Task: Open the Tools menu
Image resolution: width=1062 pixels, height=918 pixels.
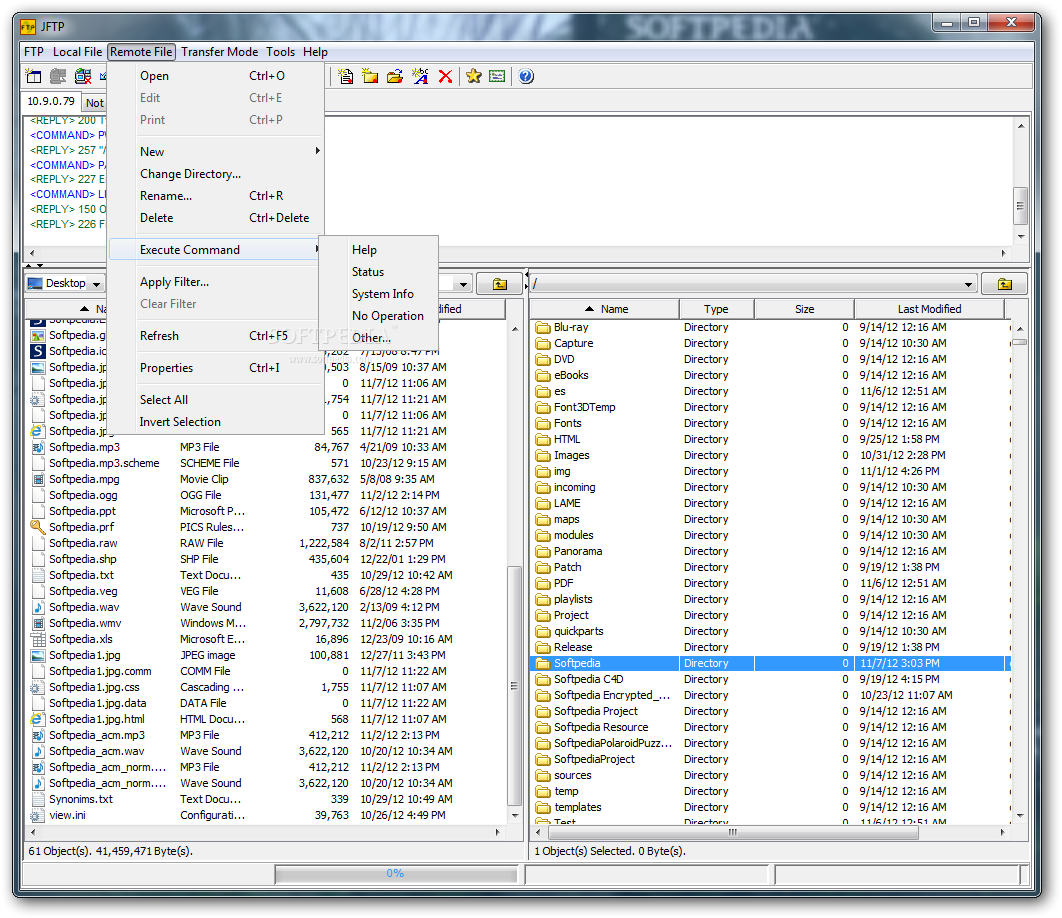Action: [x=280, y=52]
